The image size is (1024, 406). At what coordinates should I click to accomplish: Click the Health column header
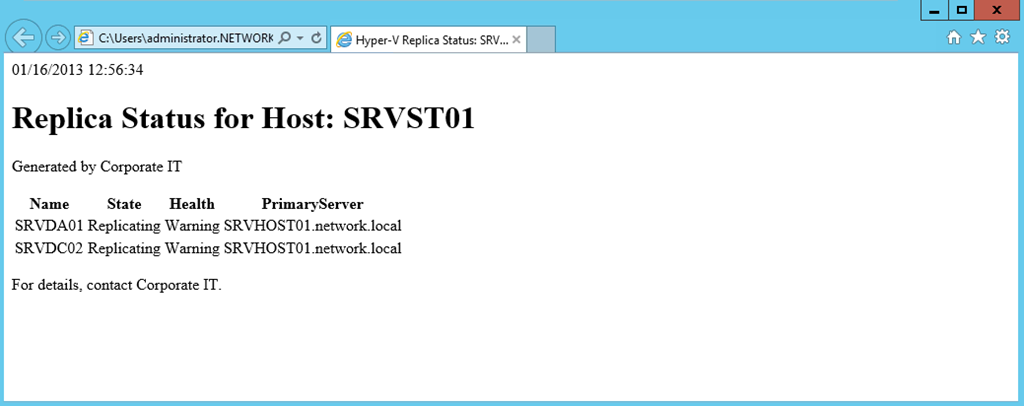pyautogui.click(x=192, y=204)
